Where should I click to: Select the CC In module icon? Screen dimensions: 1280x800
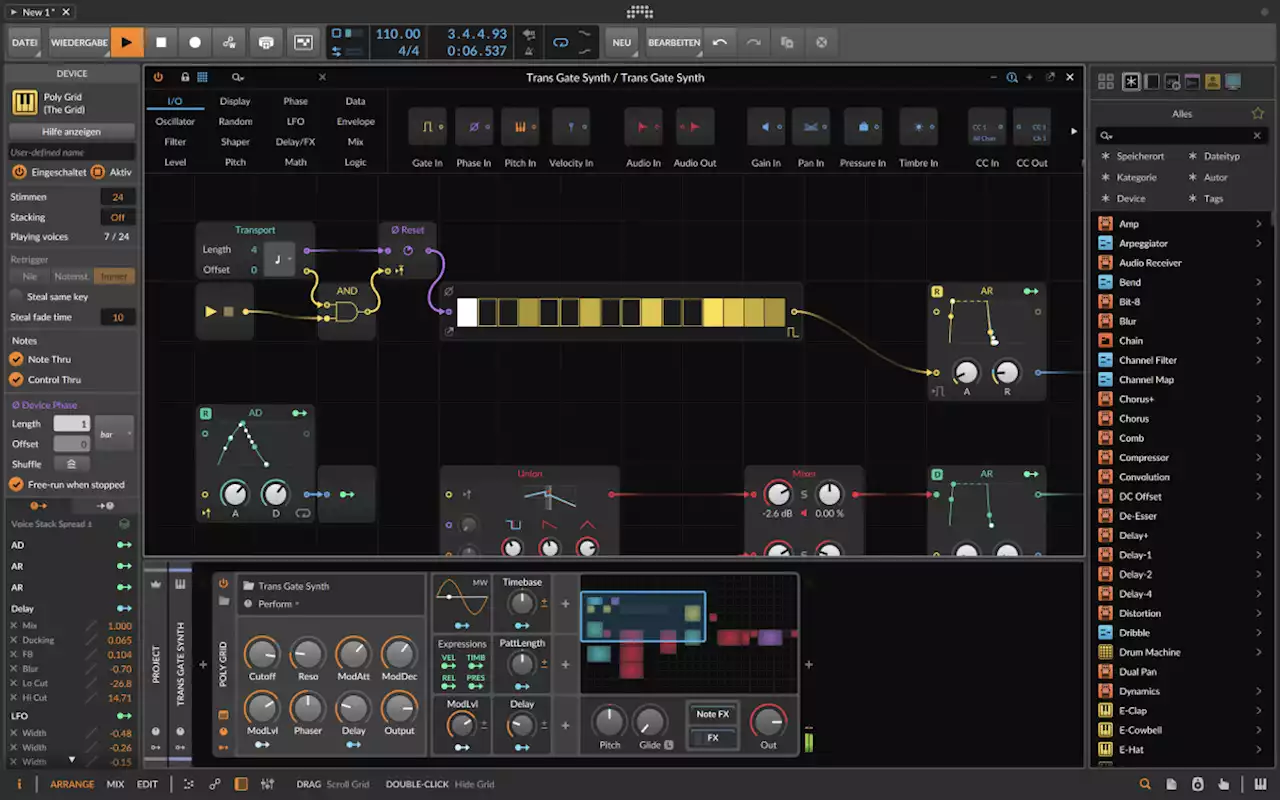click(x=987, y=127)
